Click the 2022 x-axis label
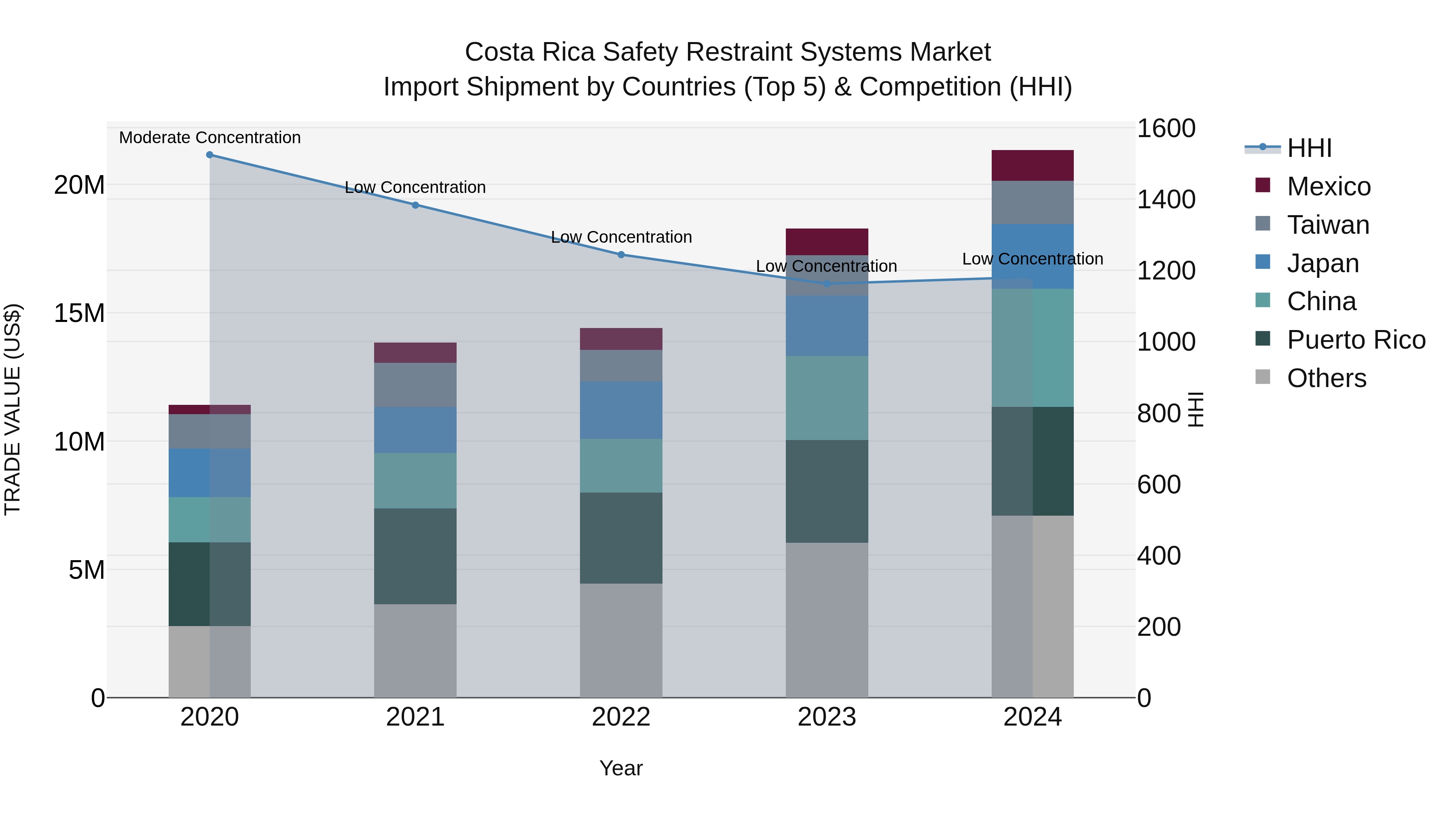The width and height of the screenshot is (1456, 819). [621, 717]
